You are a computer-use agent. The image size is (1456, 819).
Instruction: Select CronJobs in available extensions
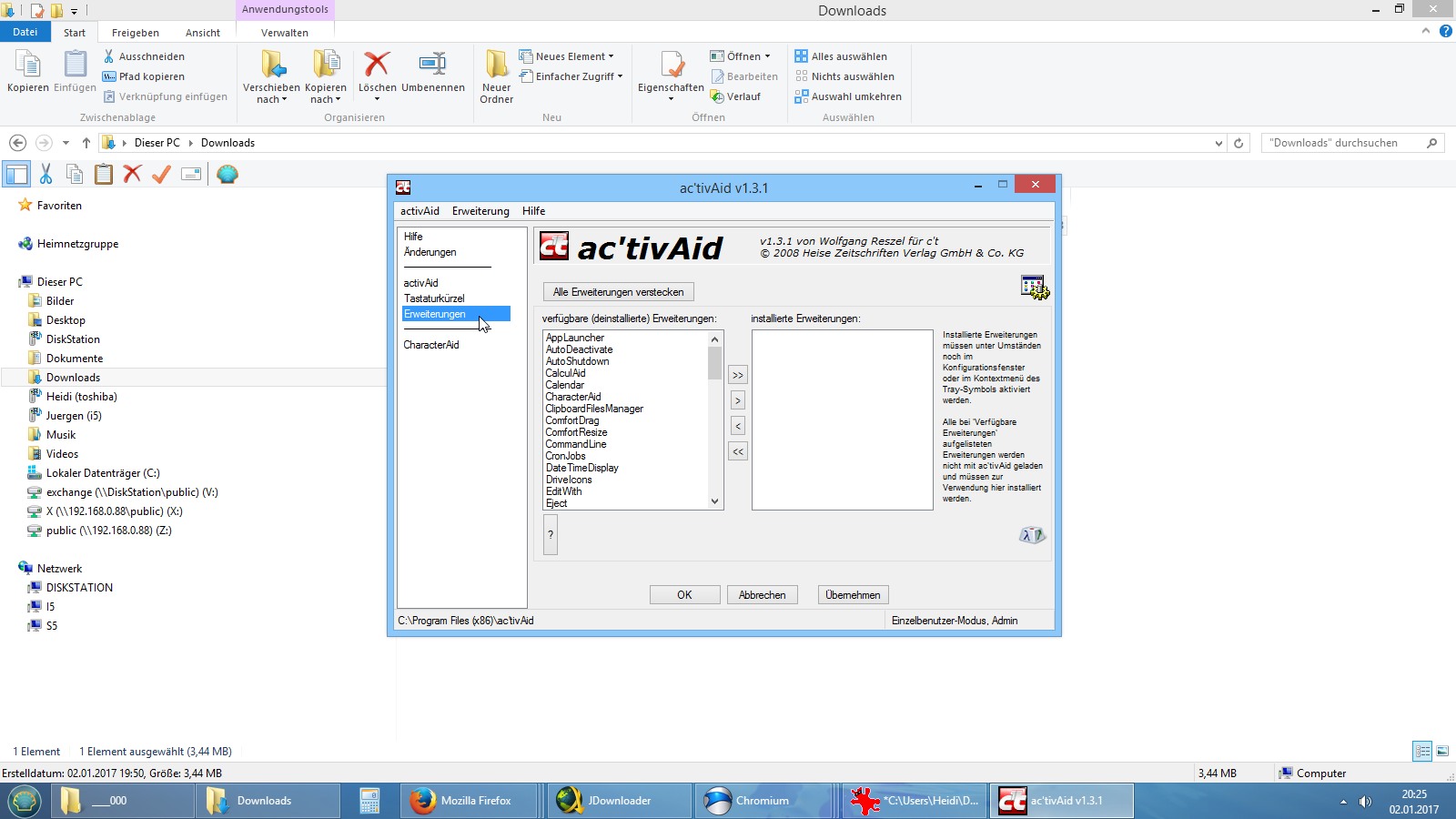[566, 456]
